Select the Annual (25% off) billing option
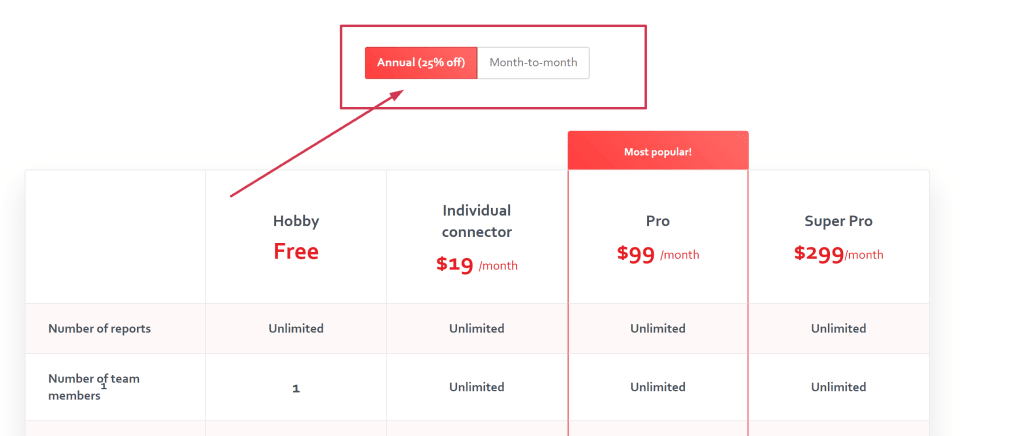This screenshot has height=436, width=1024. [x=421, y=63]
